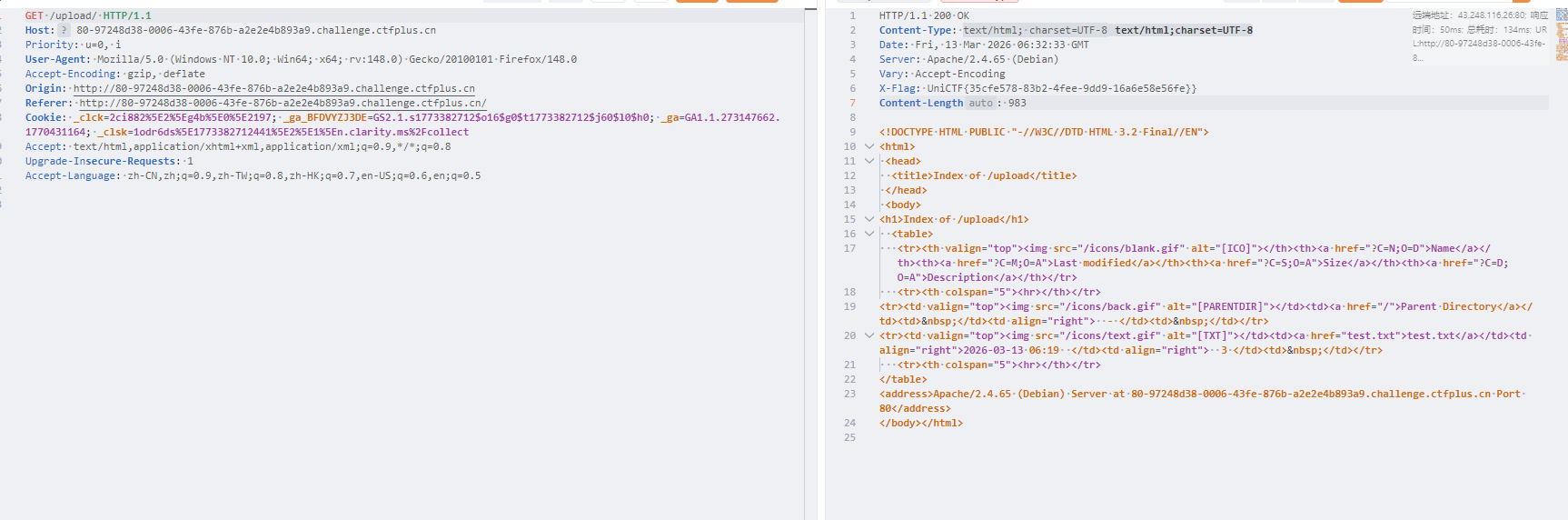Open the Referer header URL link
The width and height of the screenshot is (1568, 520).
click(283, 103)
